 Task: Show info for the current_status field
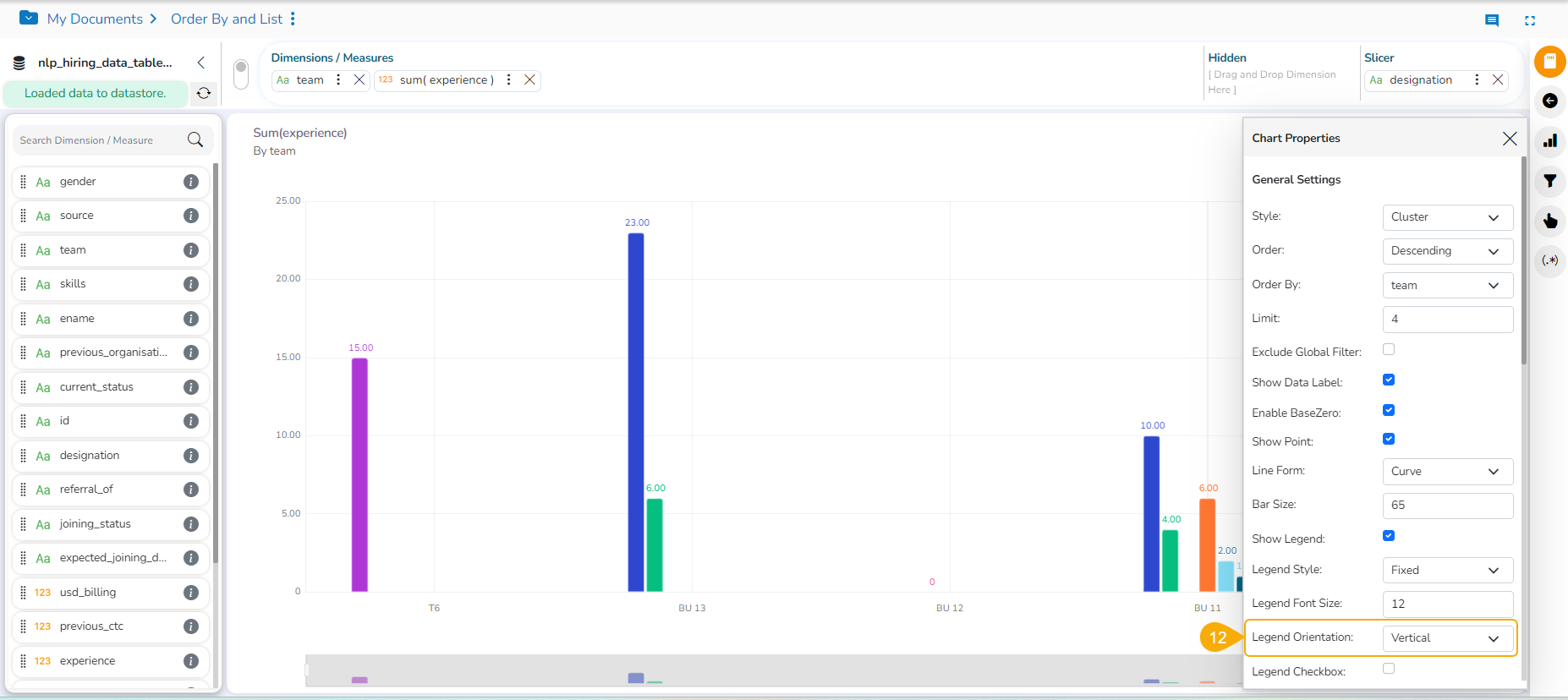191,387
